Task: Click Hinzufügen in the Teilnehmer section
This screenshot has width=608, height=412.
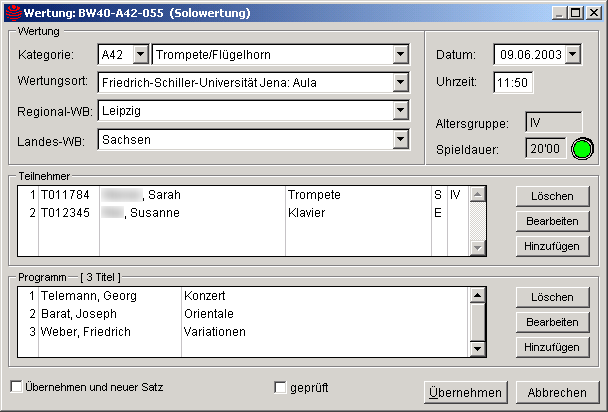Action: click(x=552, y=246)
